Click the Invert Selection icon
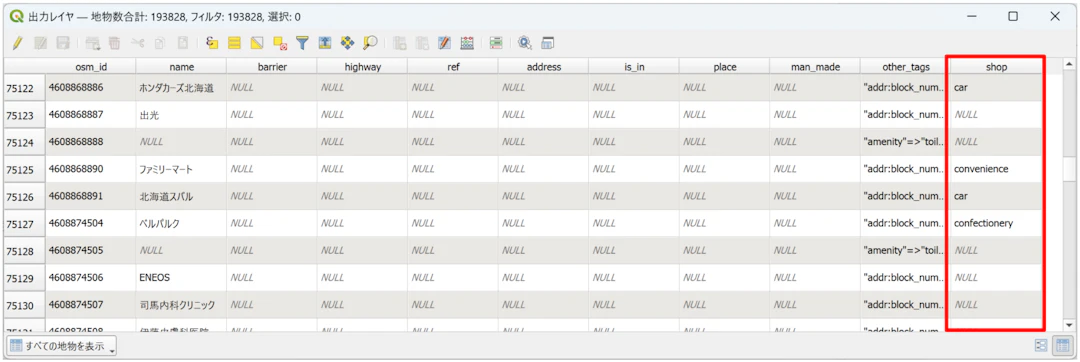 tap(257, 43)
